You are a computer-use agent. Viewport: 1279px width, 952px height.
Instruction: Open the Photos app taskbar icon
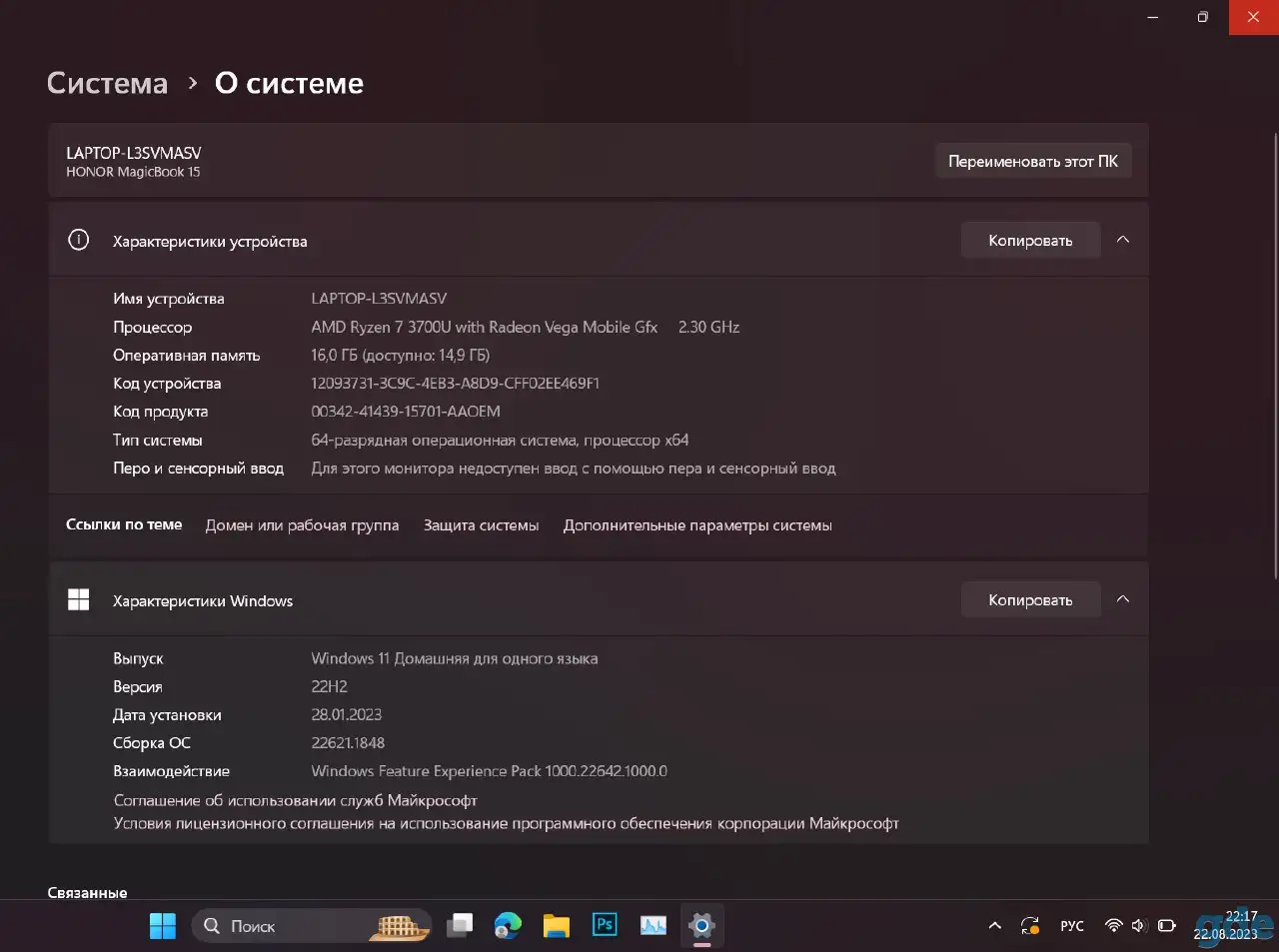coord(653,926)
